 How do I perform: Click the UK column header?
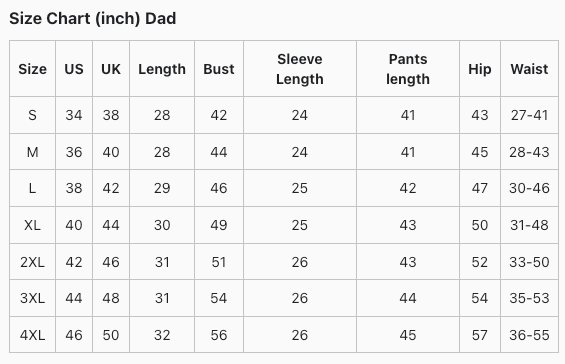pos(111,69)
